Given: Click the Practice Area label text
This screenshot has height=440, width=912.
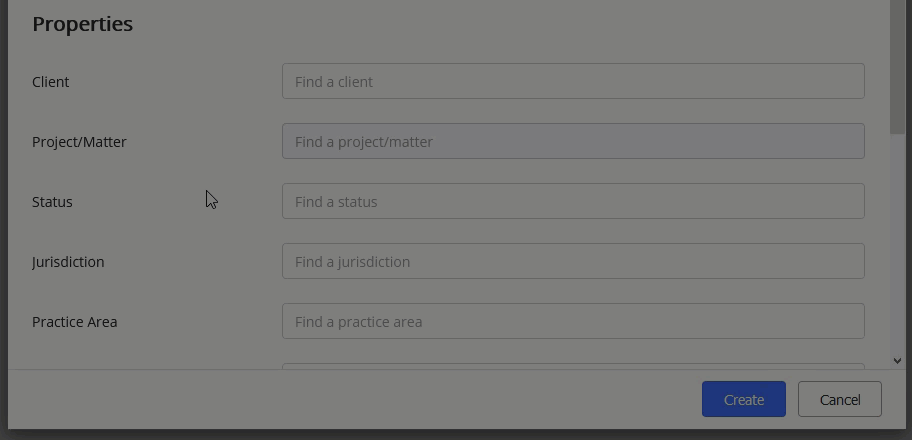Looking at the screenshot, I should pyautogui.click(x=74, y=322).
